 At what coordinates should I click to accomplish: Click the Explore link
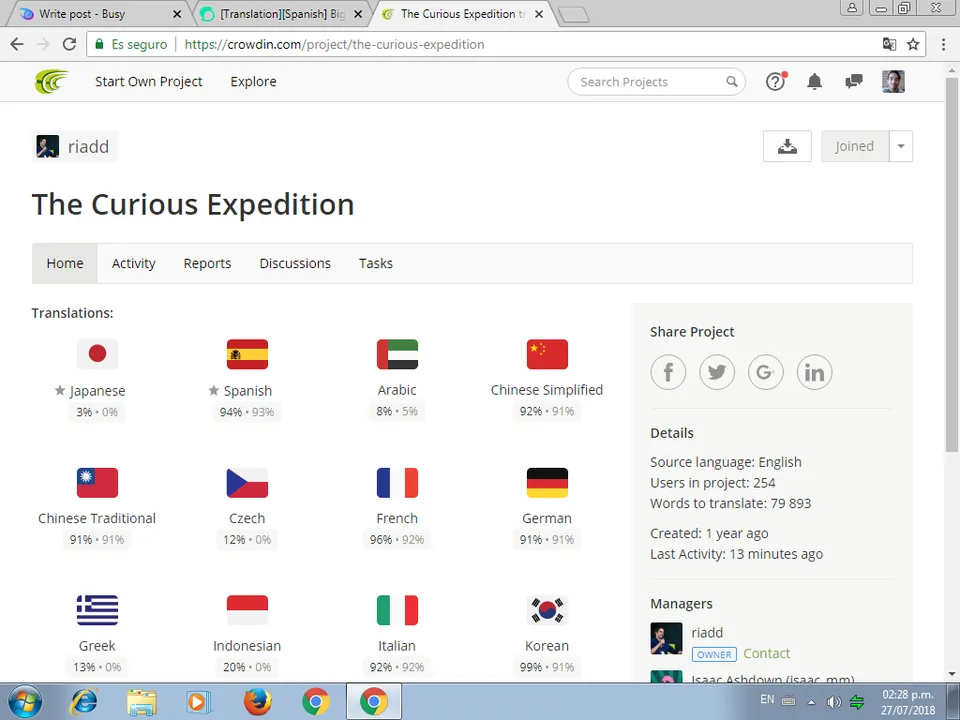pyautogui.click(x=253, y=81)
